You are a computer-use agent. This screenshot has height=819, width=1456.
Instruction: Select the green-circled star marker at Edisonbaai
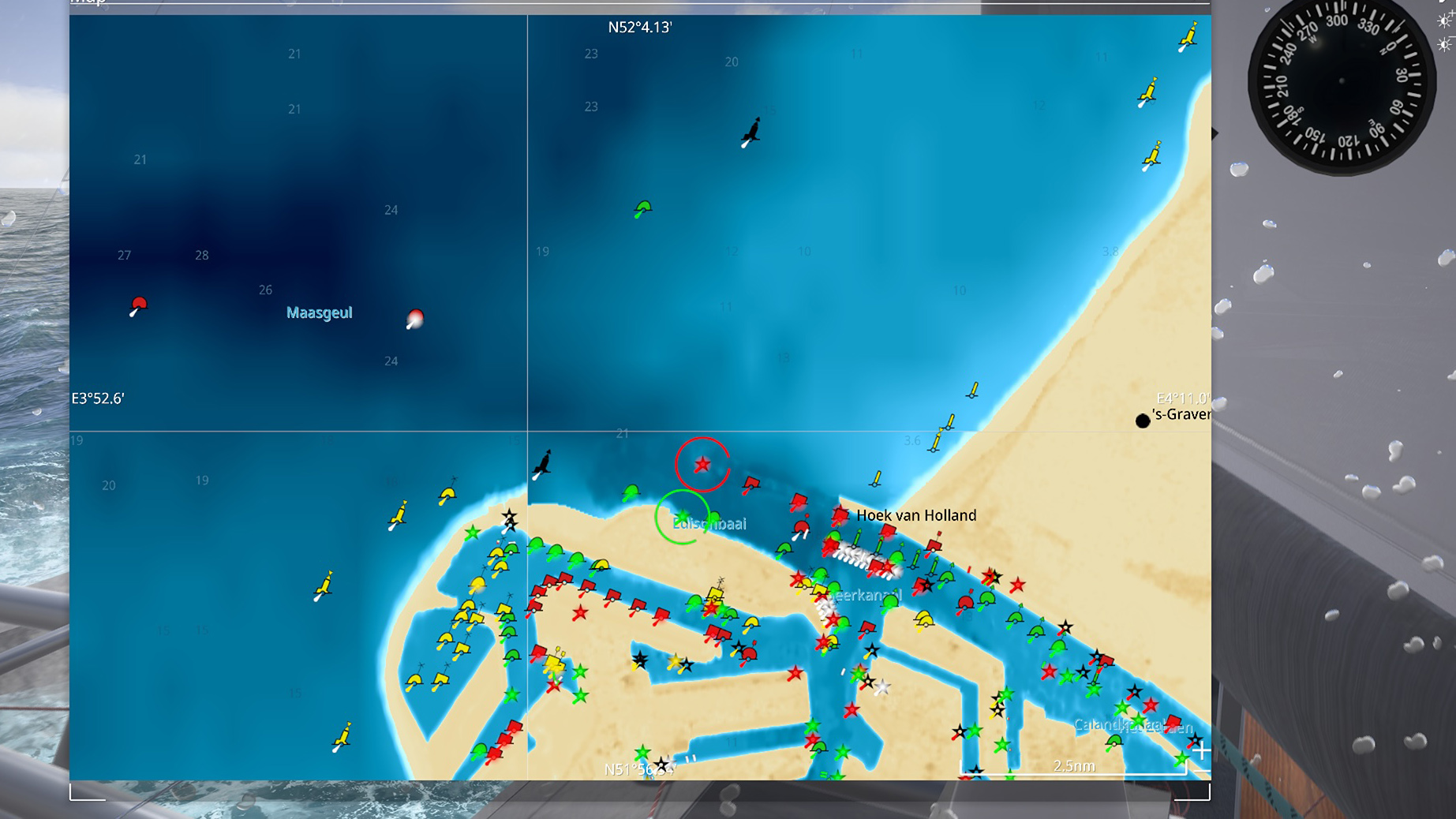[x=683, y=517]
